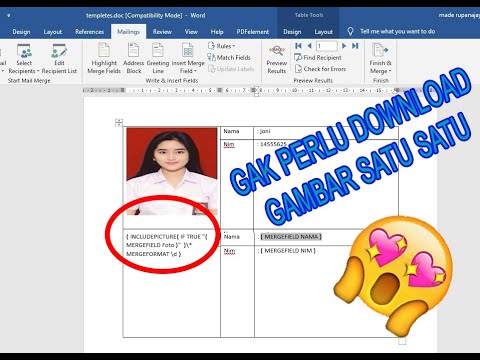Insert an Address Block
The width and height of the screenshot is (480, 360).
(134, 59)
